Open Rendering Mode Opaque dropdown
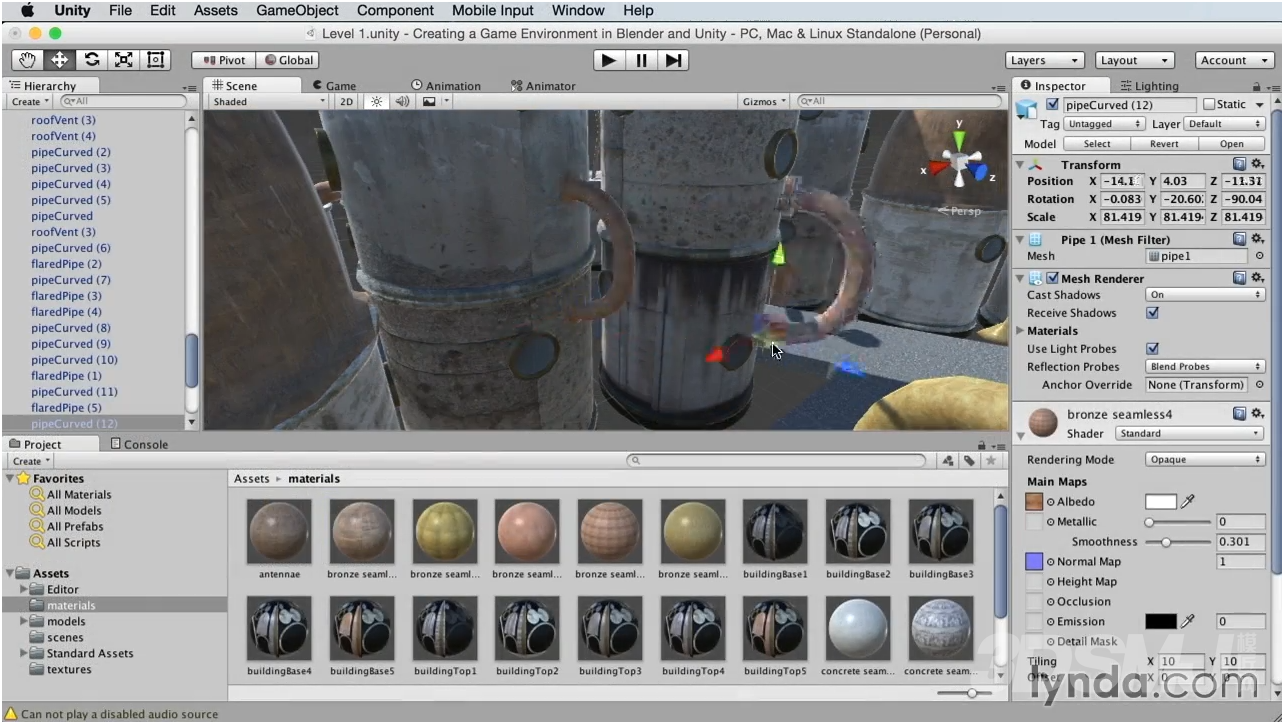Image resolution: width=1284 pixels, height=724 pixels. click(1205, 460)
